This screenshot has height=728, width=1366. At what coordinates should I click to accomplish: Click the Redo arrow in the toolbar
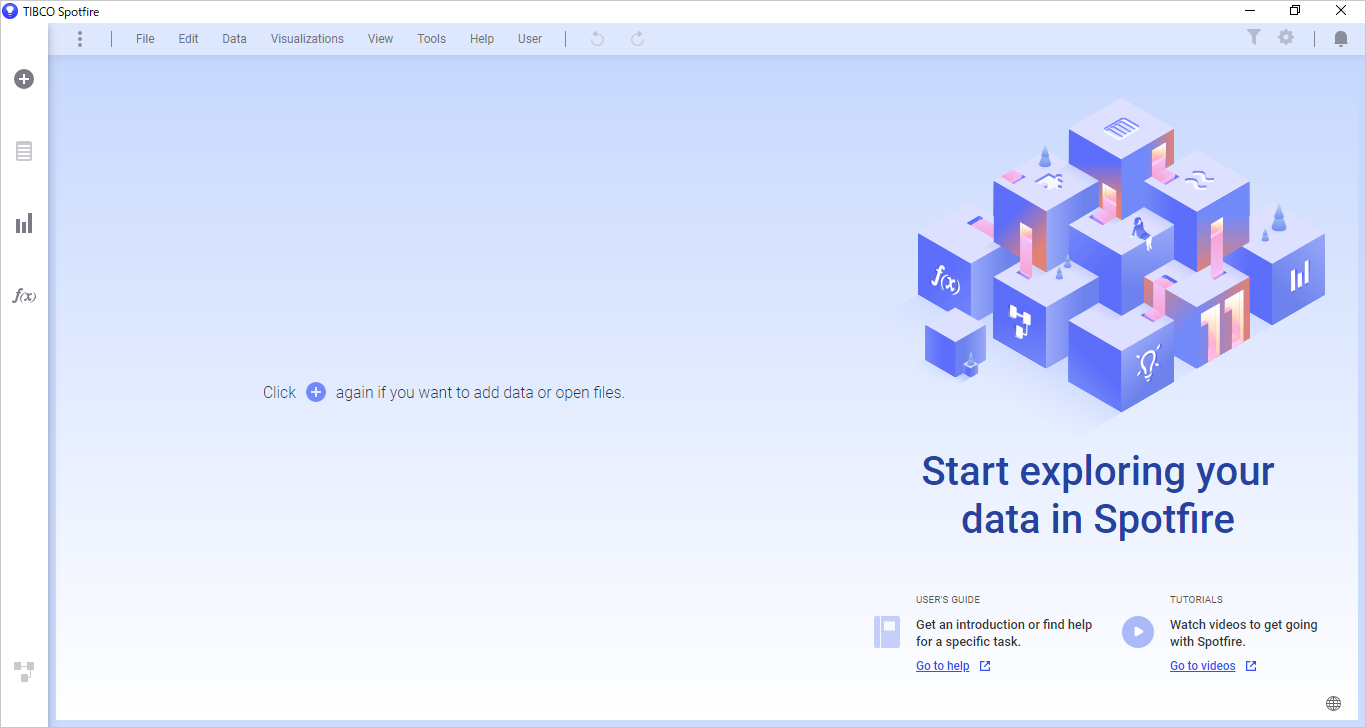637,39
